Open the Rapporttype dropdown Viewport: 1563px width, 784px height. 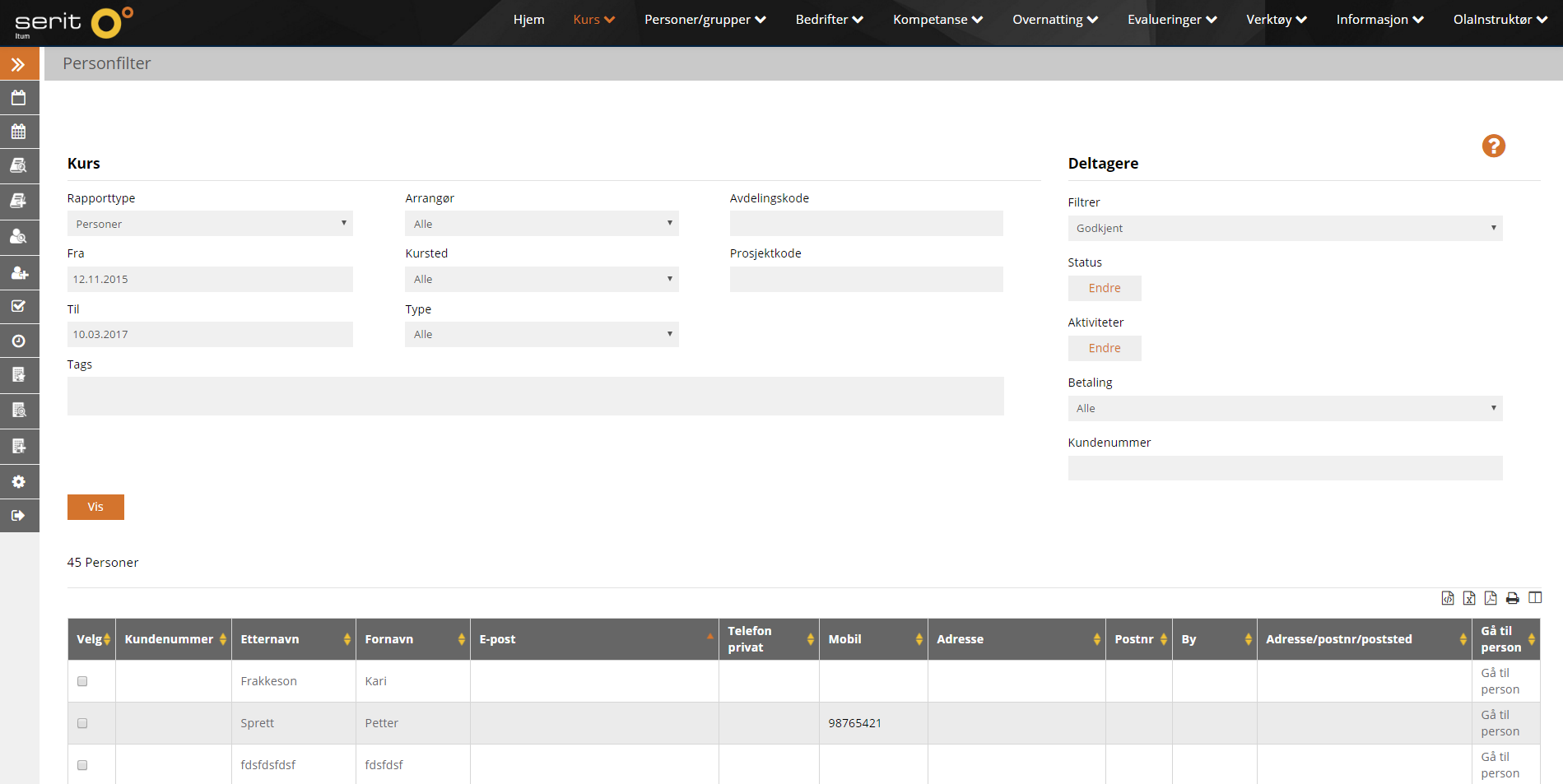click(210, 224)
